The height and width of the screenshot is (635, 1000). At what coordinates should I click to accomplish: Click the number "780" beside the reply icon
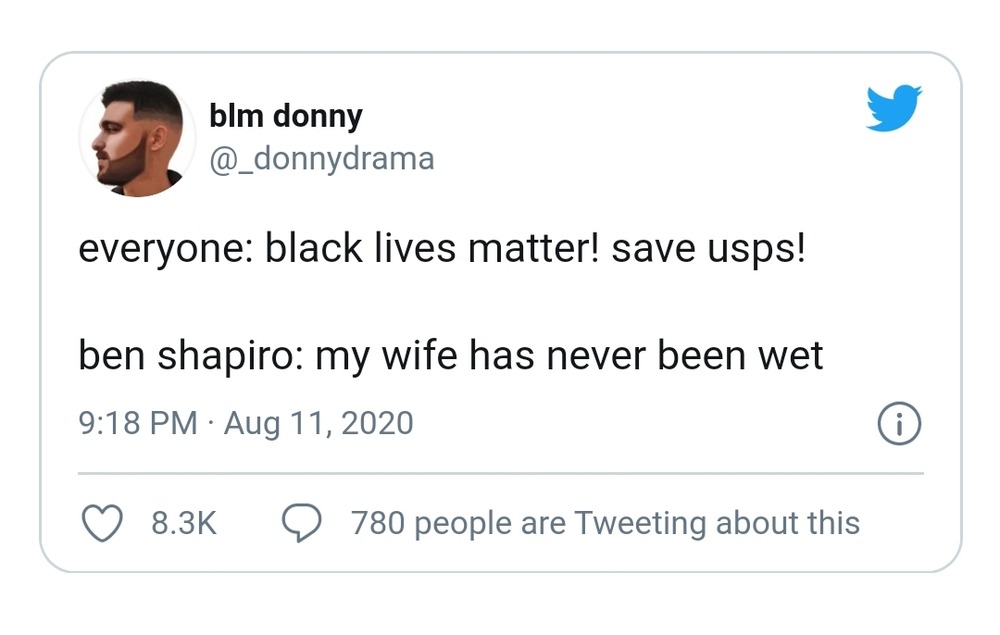point(375,523)
